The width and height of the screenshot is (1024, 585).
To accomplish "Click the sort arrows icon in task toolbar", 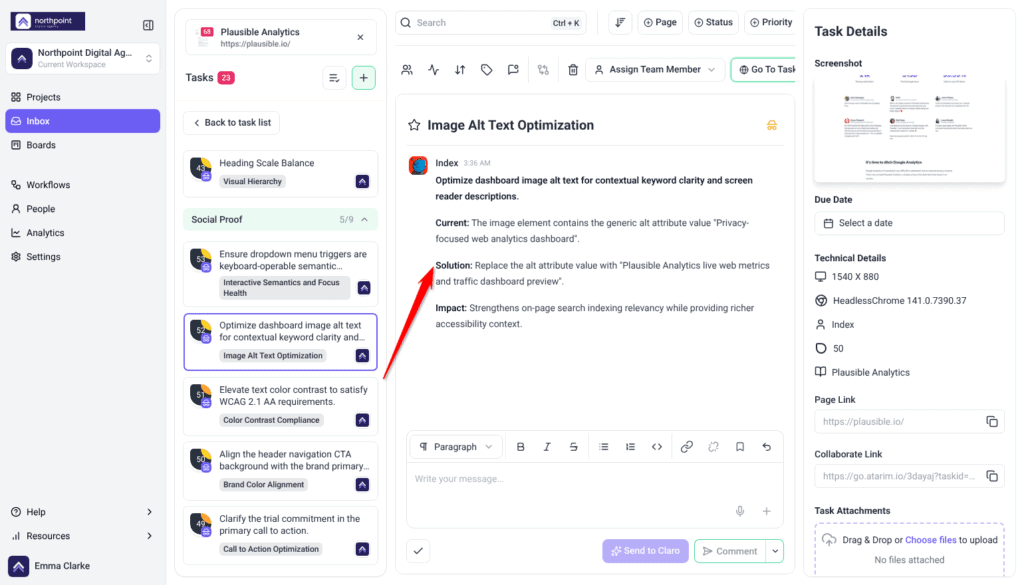I will click(460, 69).
